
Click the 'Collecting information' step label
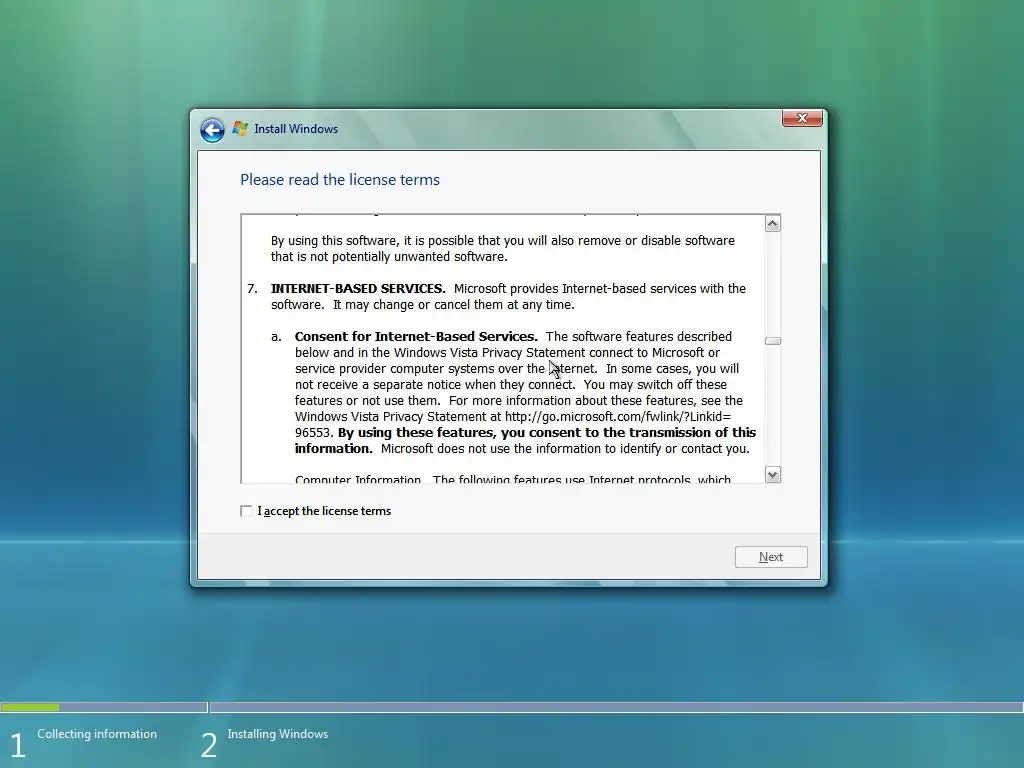click(97, 734)
